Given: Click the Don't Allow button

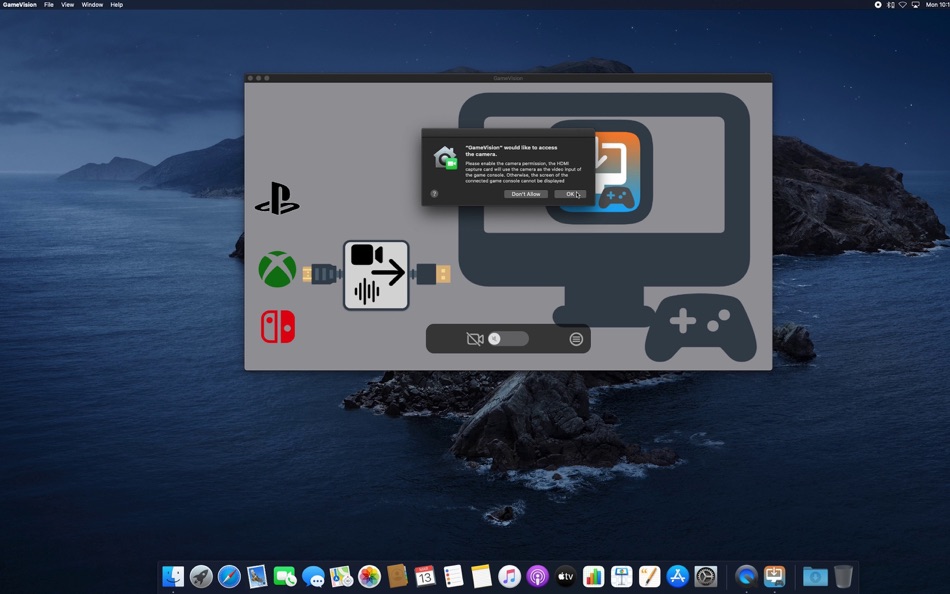Looking at the screenshot, I should pos(526,194).
